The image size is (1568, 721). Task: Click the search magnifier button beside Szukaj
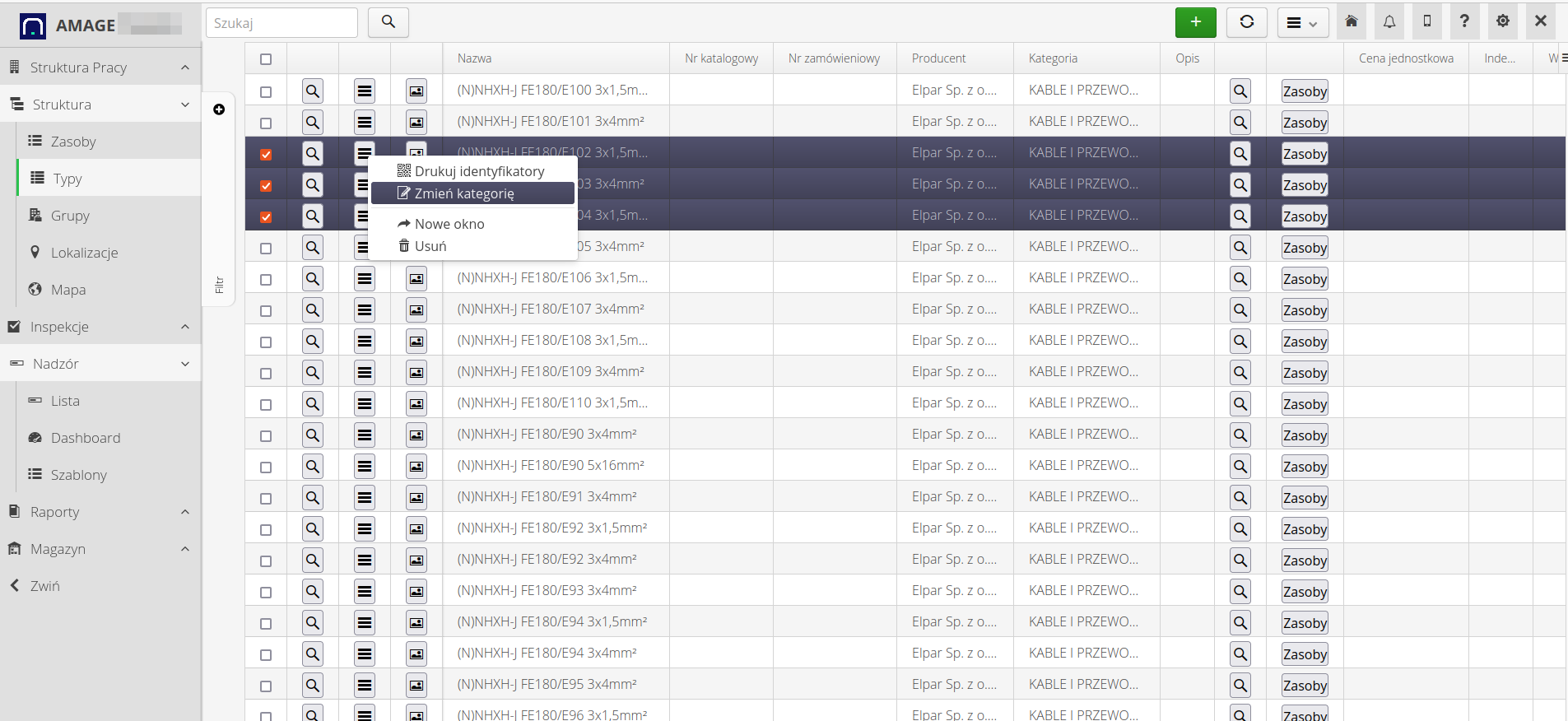tap(389, 22)
